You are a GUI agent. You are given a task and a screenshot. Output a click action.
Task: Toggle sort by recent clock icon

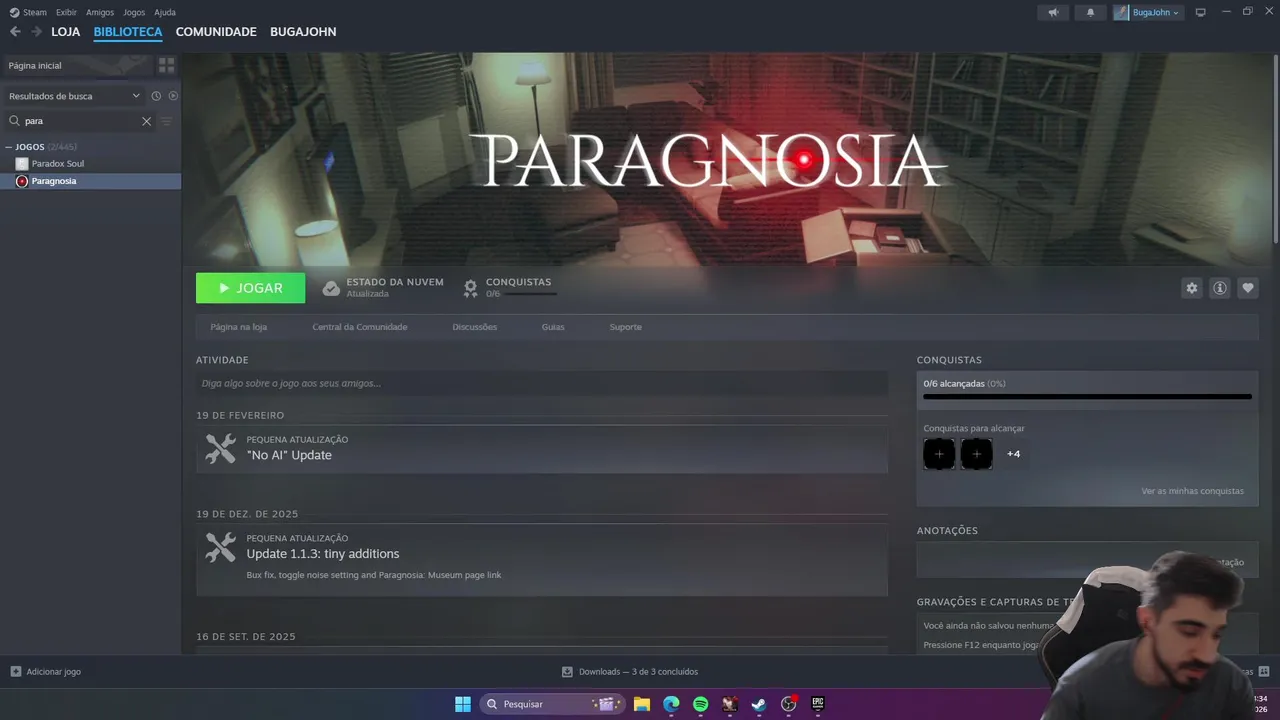pyautogui.click(x=156, y=96)
